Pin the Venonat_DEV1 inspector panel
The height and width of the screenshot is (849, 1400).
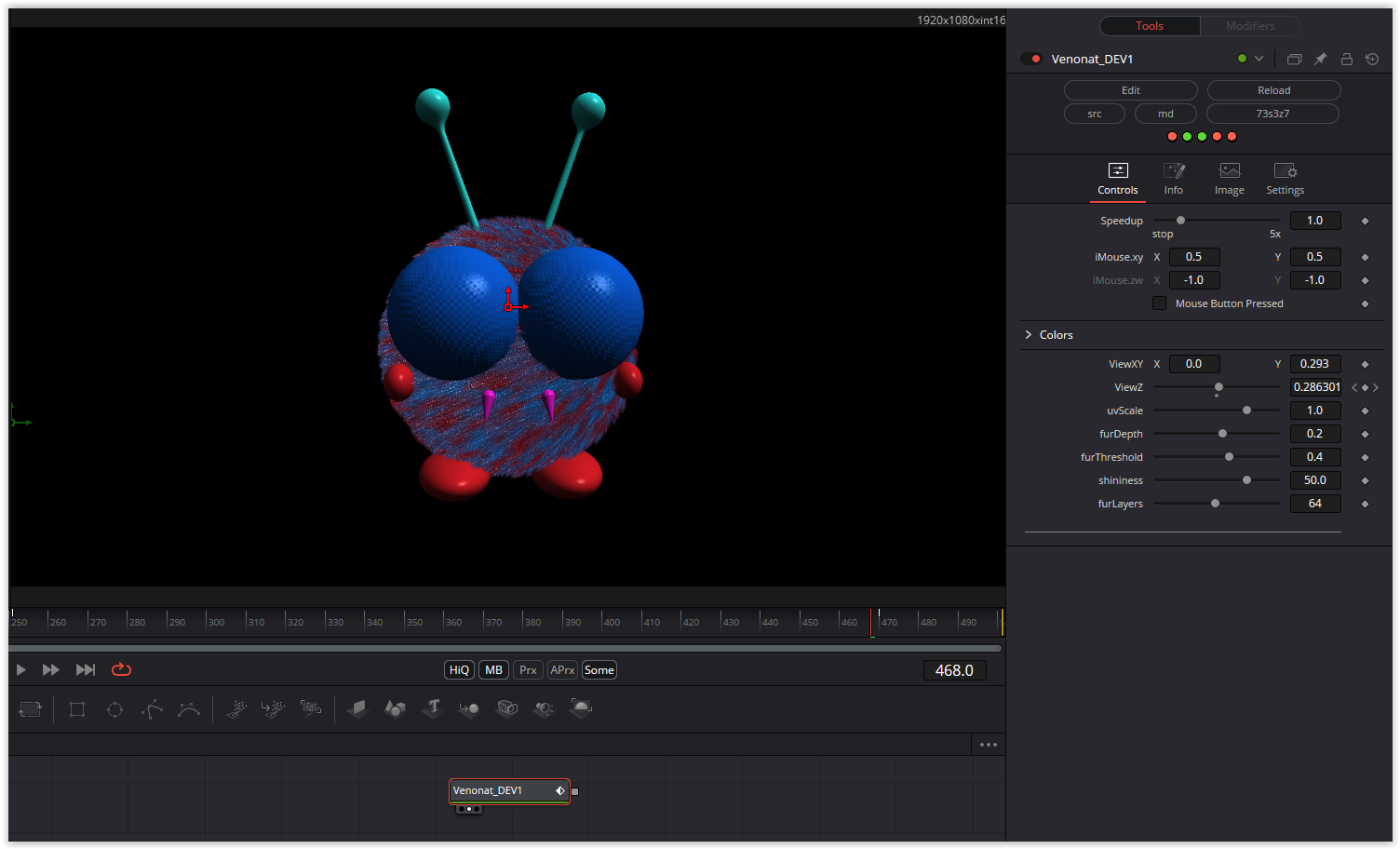[x=1320, y=59]
